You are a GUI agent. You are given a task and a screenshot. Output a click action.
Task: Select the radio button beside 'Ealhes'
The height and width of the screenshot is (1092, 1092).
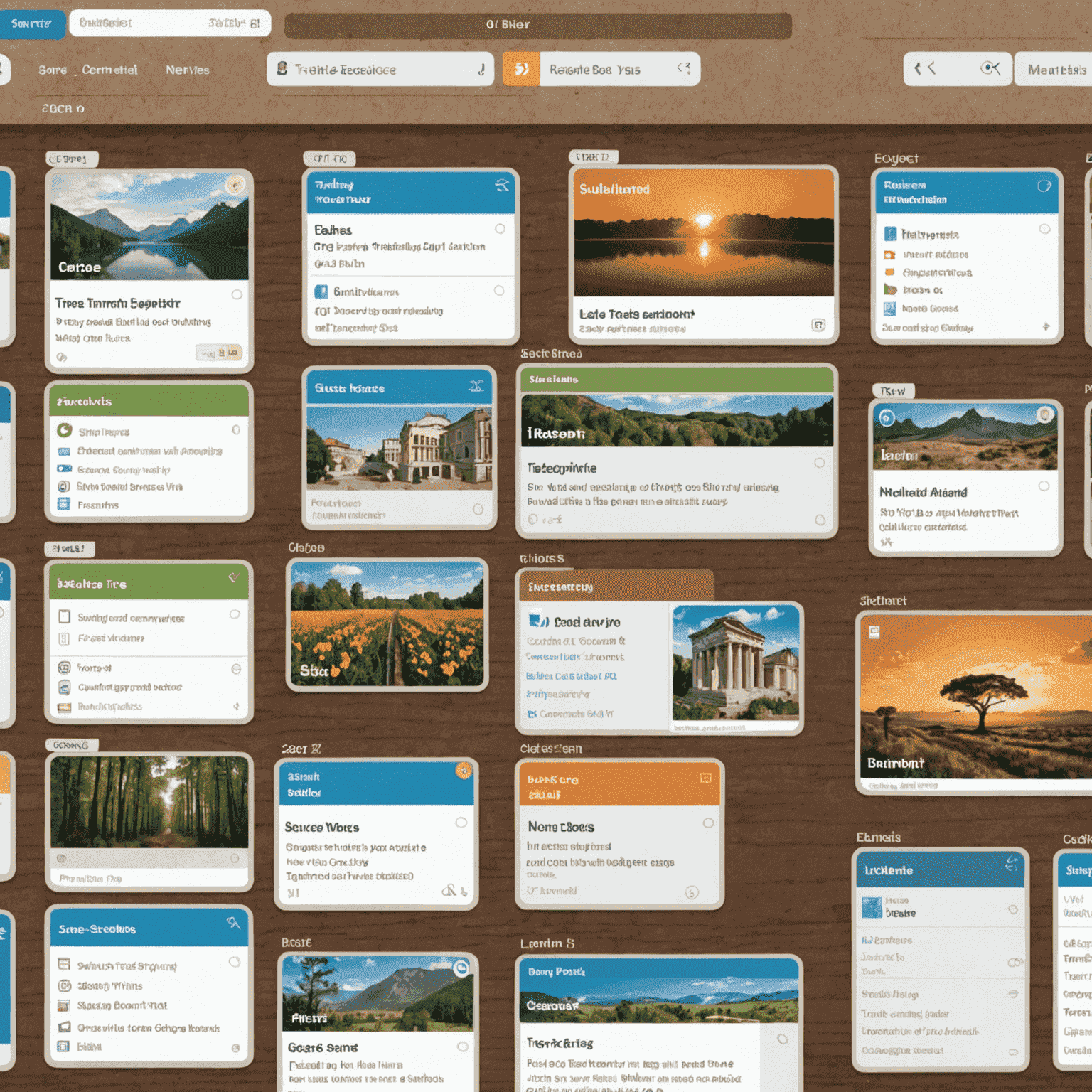500,228
